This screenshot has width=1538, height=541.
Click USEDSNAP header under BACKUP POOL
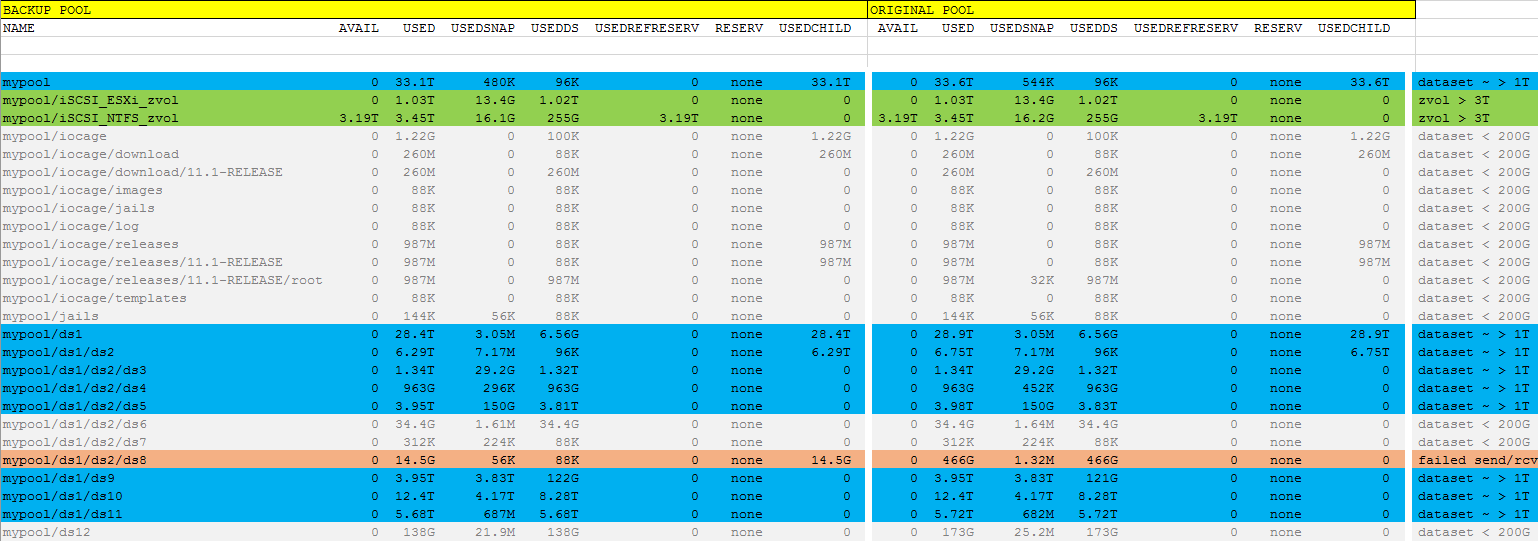[483, 28]
